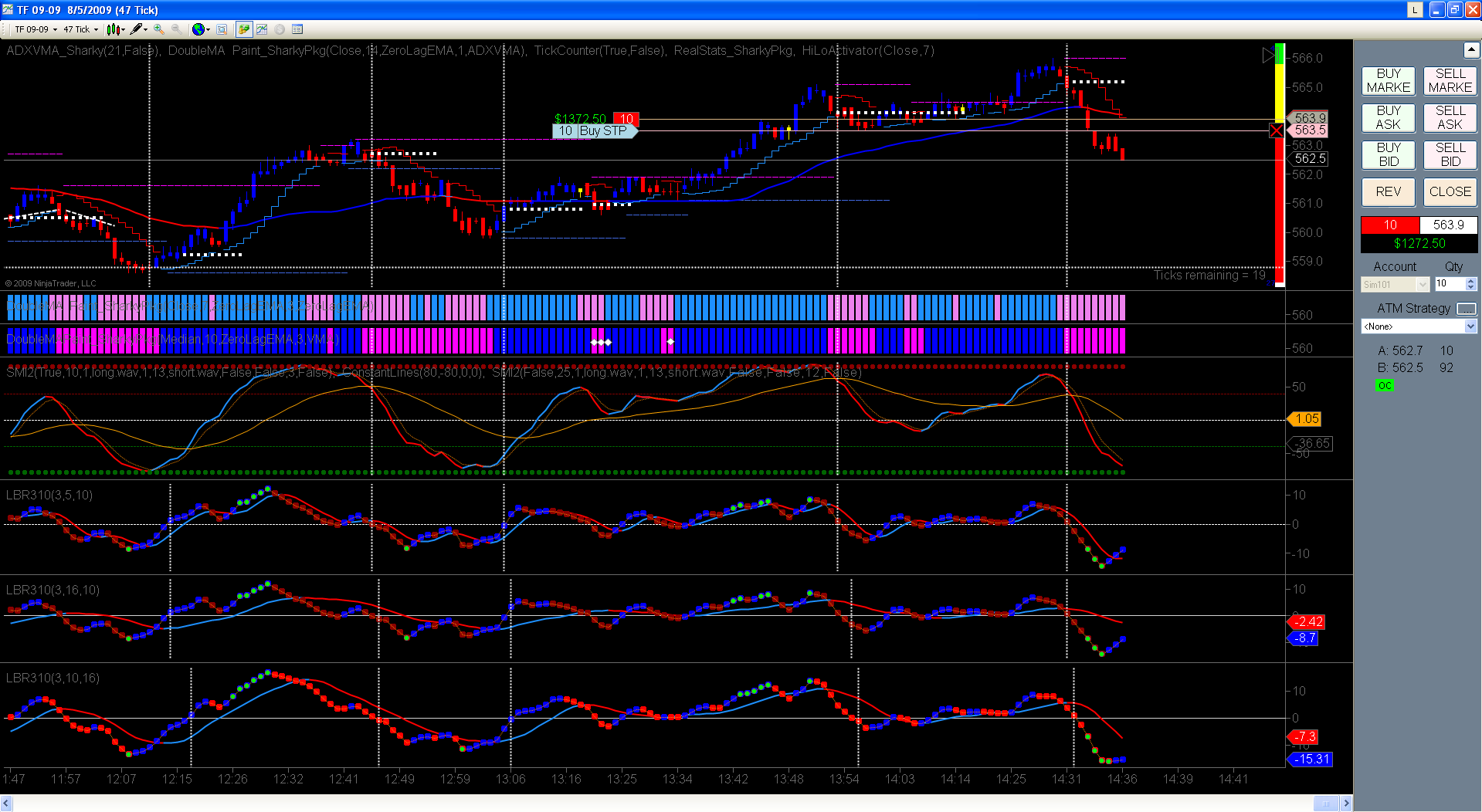1482x812 pixels.
Task: Open ATM Strategy ellipsis settings button
Action: (x=1467, y=309)
